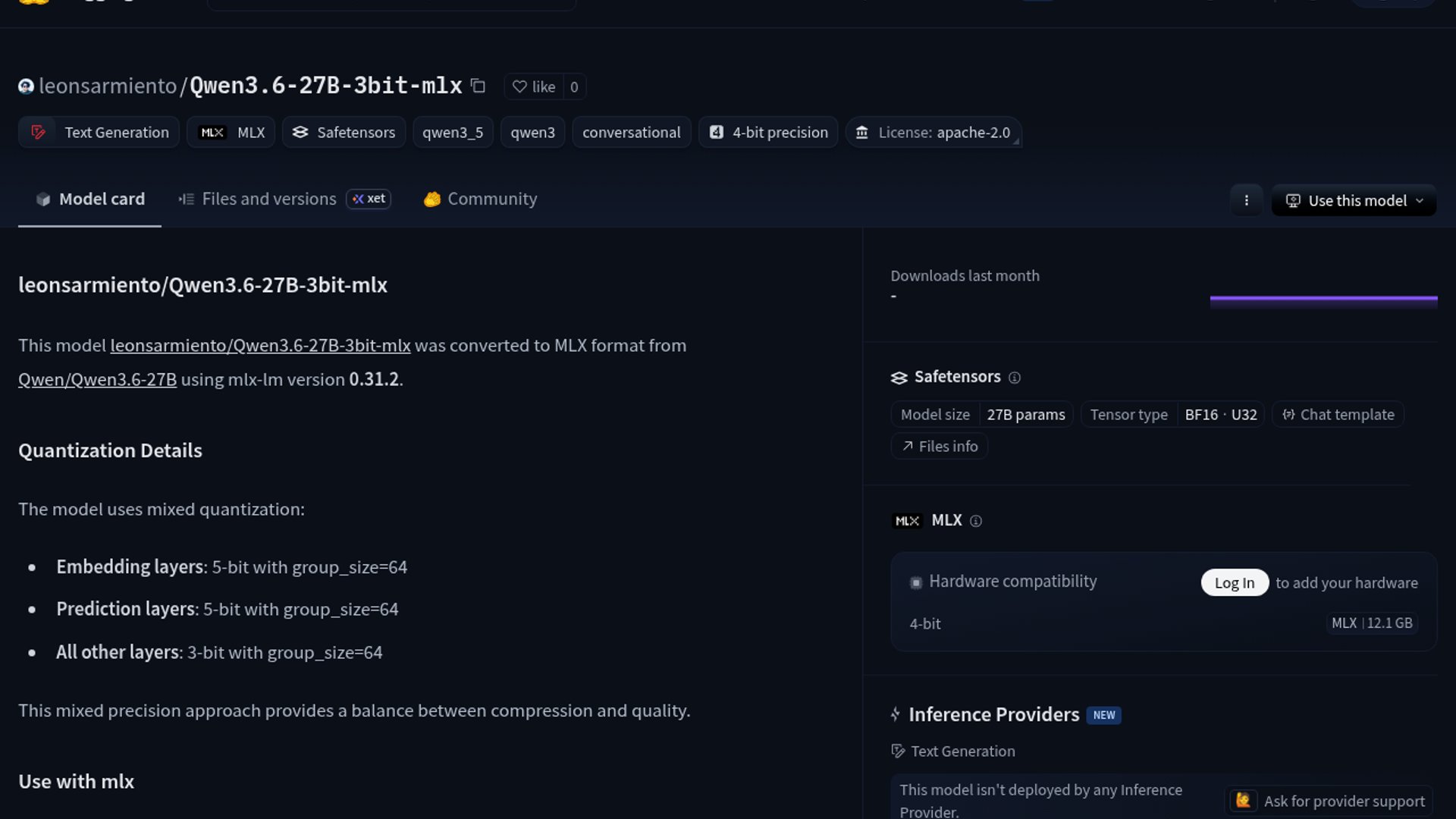The height and width of the screenshot is (819, 1456).
Task: Open the Chat template viewer
Action: pos(1338,415)
